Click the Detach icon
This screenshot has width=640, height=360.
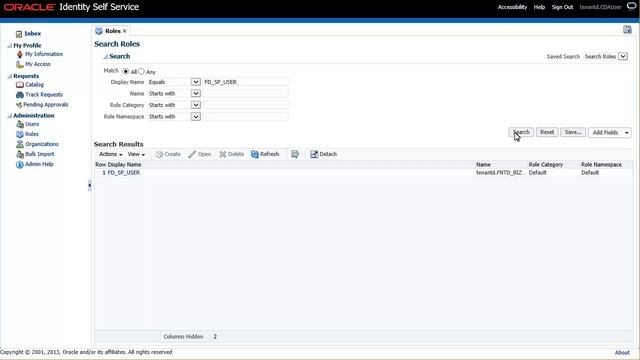(314, 154)
